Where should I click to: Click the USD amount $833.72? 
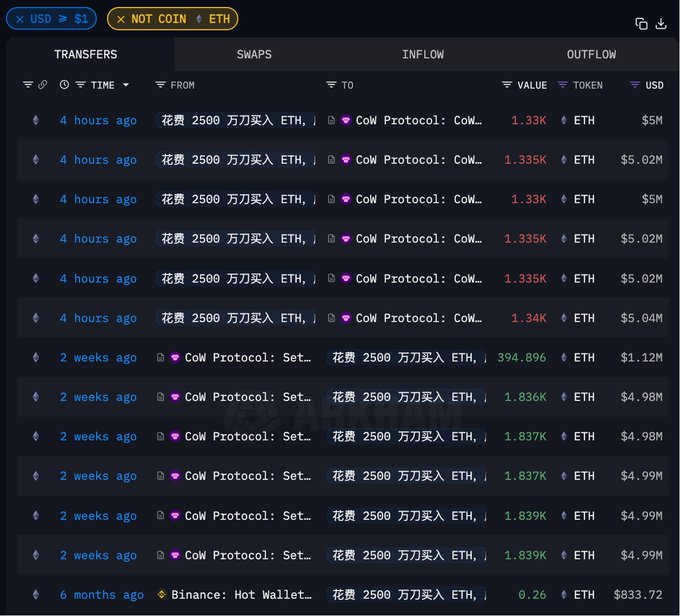pyautogui.click(x=638, y=595)
